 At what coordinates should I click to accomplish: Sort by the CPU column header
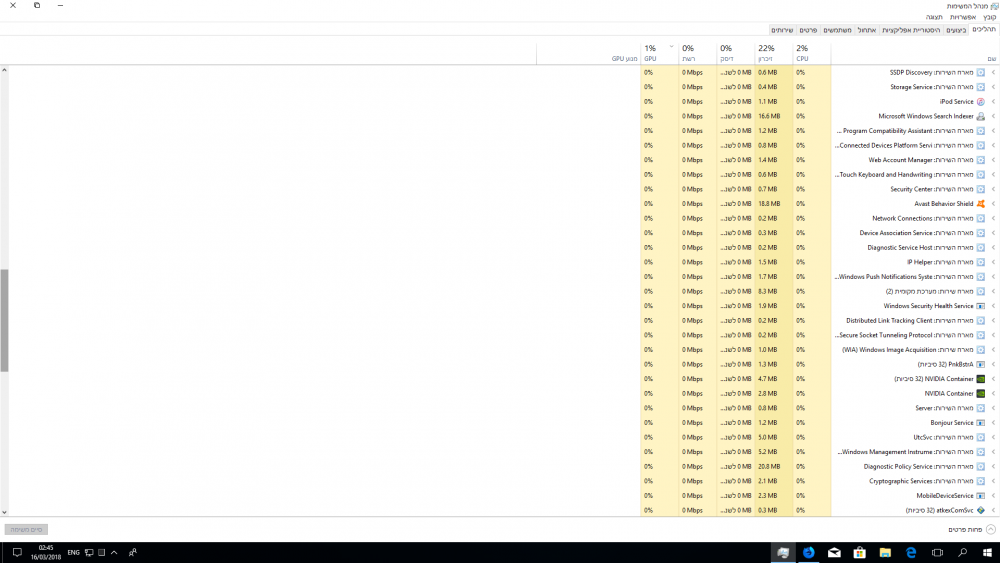point(811,53)
